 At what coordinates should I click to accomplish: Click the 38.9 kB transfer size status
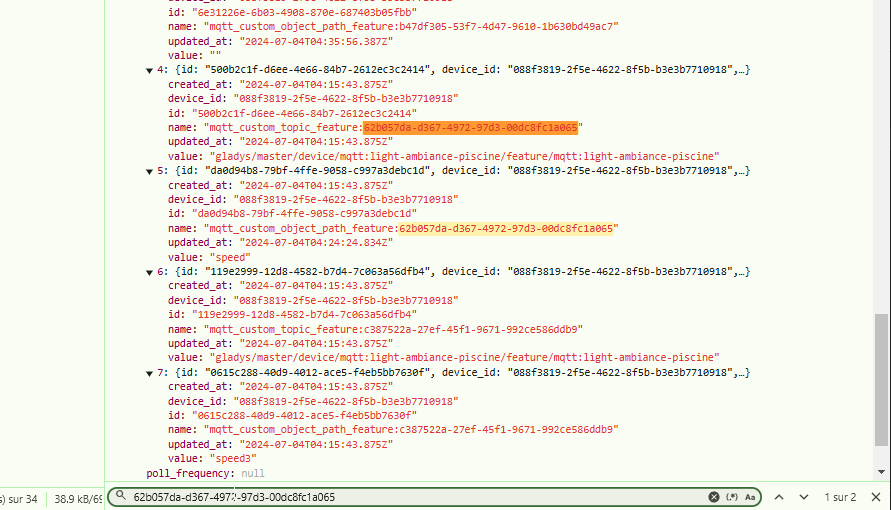[76, 498]
